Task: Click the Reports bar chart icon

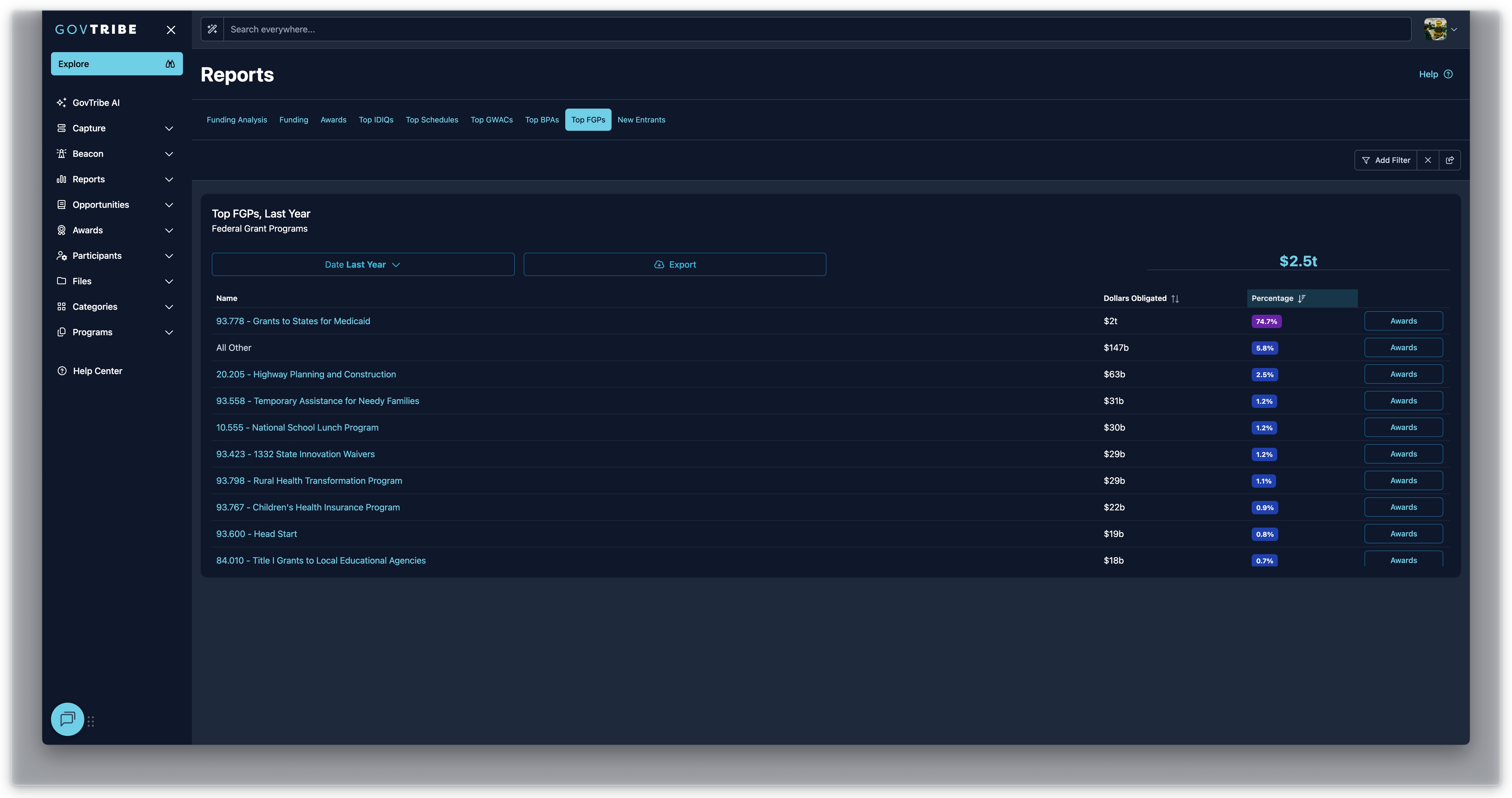Action: tap(62, 179)
